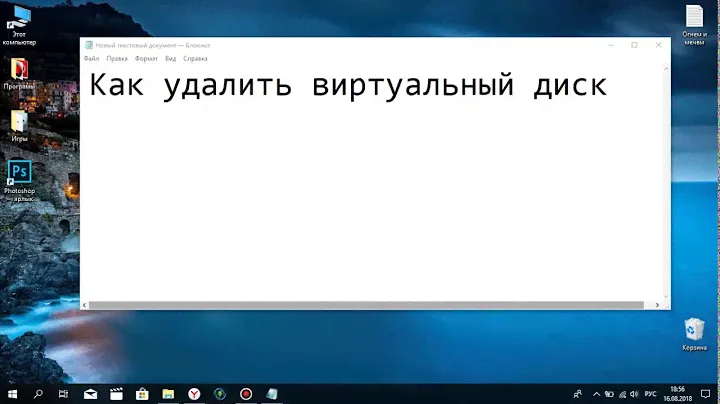This screenshot has height=404, width=720.
Task: Select the Программы folder on desktop
Action: [18, 69]
